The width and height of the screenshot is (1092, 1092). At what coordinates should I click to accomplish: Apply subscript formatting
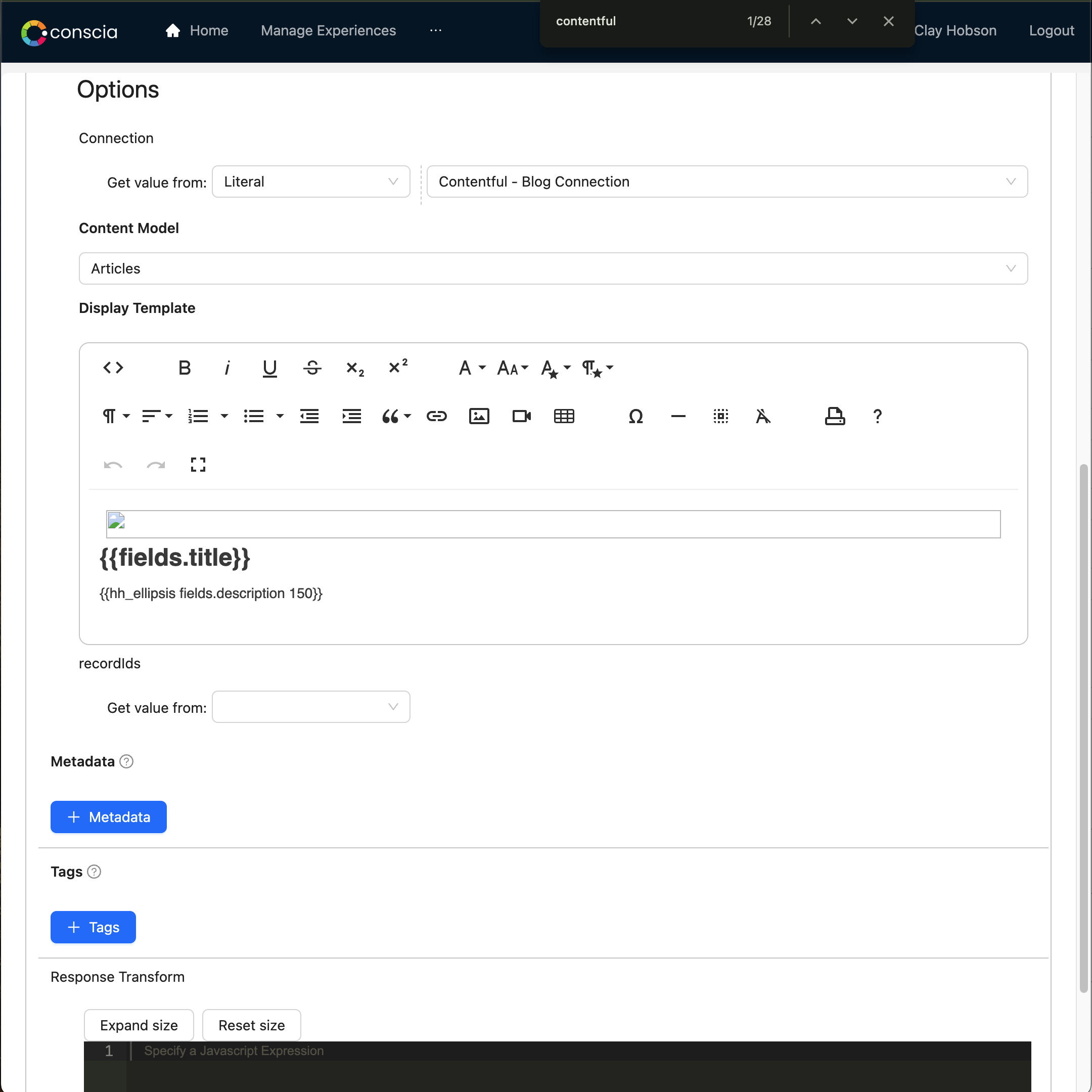click(355, 368)
